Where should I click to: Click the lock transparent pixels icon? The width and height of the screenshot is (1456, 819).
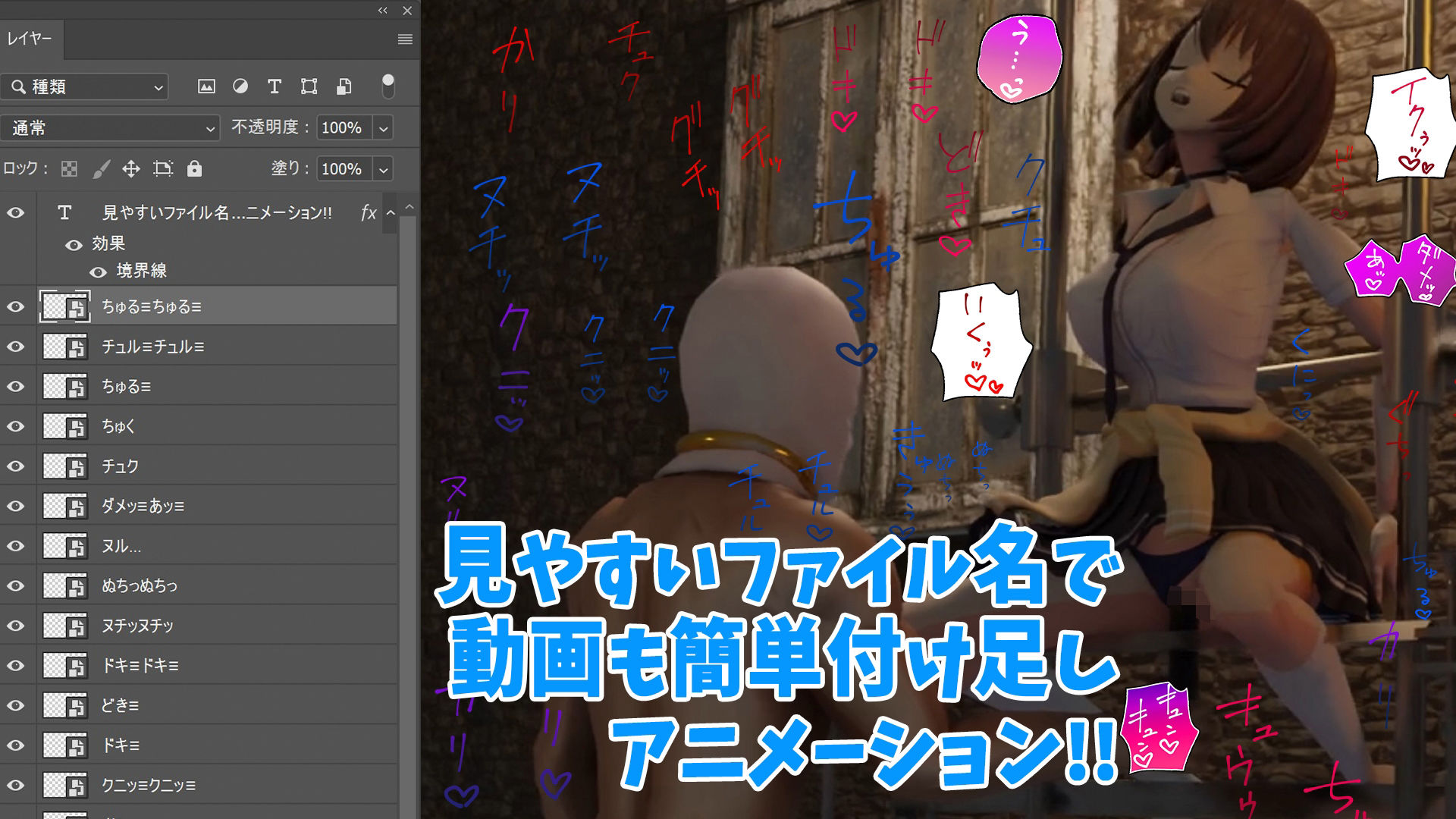pyautogui.click(x=68, y=169)
